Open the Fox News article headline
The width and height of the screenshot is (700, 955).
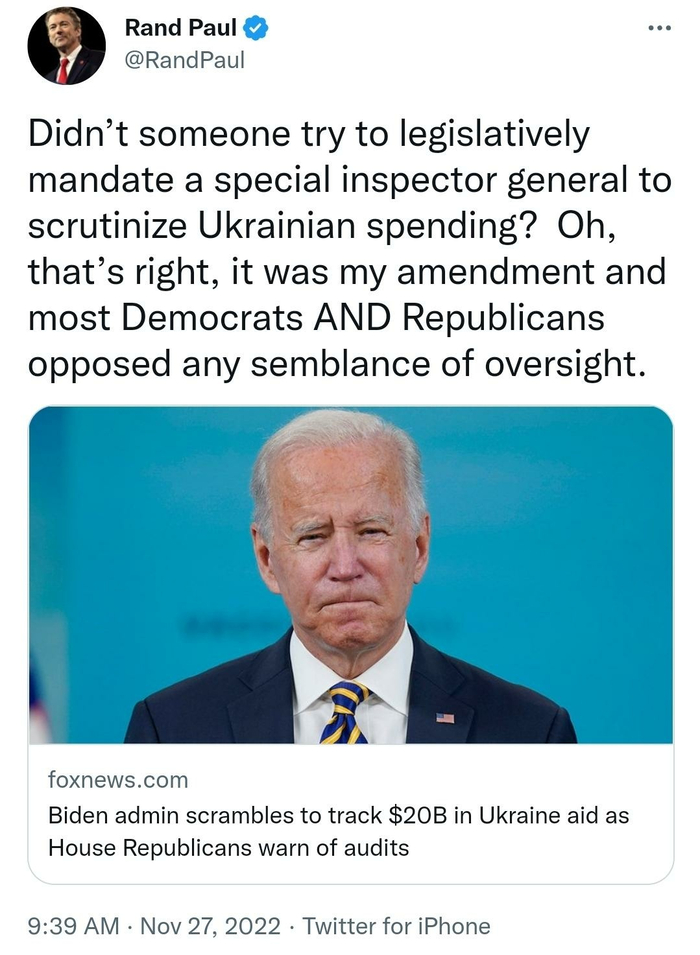tap(338, 831)
